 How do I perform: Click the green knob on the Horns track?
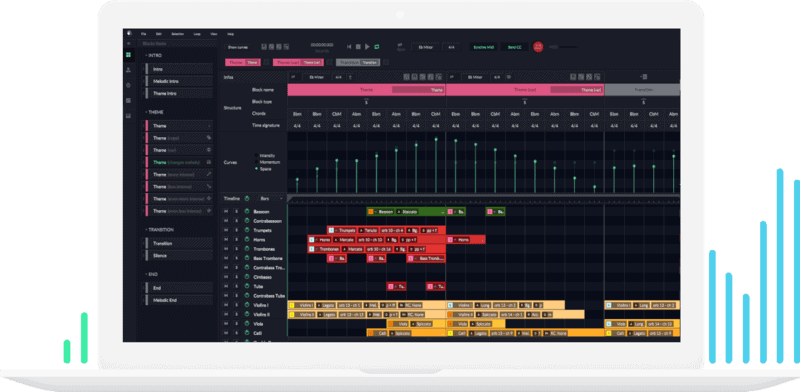tap(246, 239)
